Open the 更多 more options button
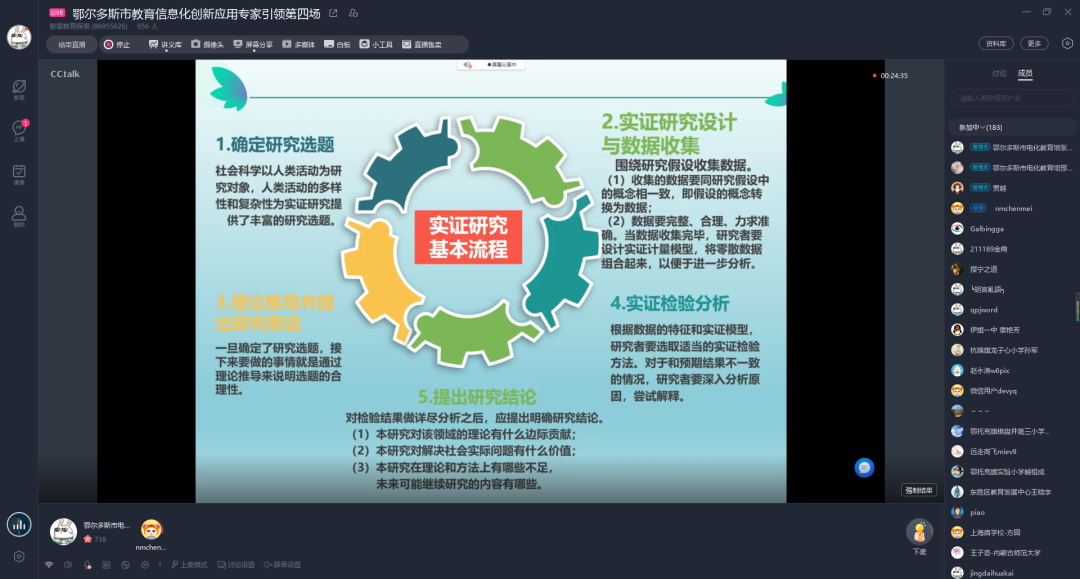This screenshot has width=1080, height=579. pyautogui.click(x=1034, y=43)
